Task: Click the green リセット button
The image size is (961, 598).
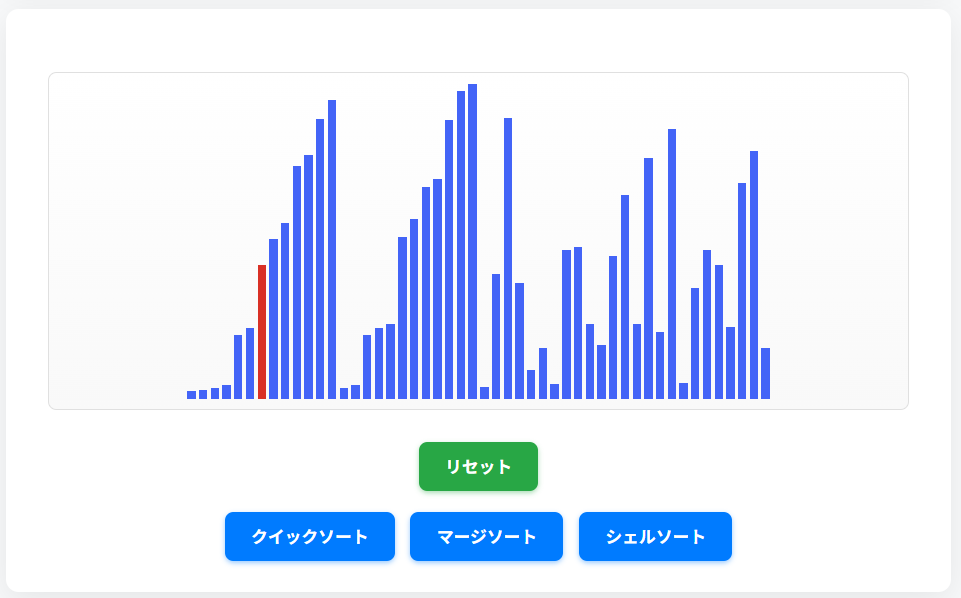Action: click(478, 467)
